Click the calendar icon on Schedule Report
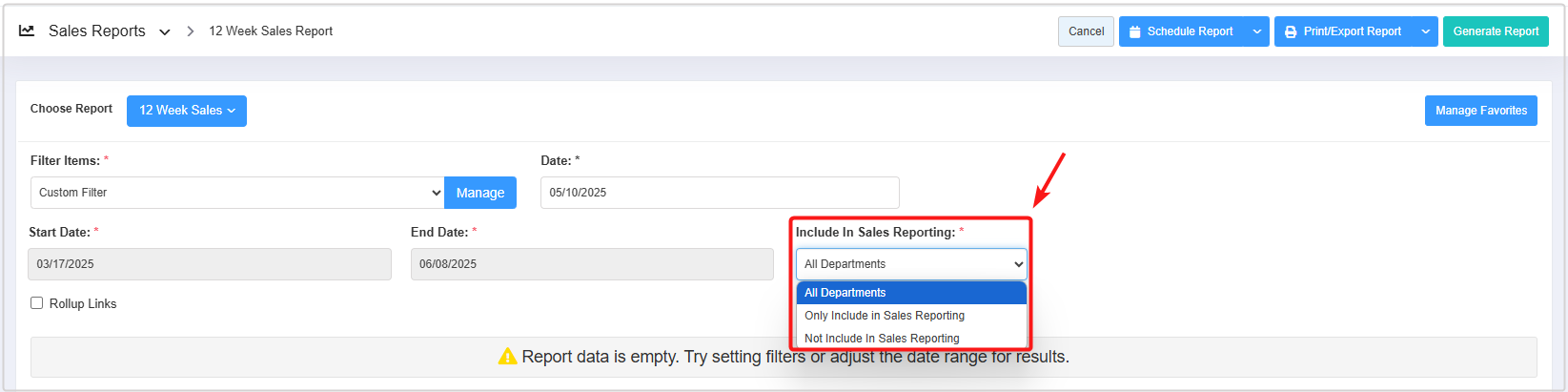This screenshot has height=392, width=1568. tap(1134, 31)
